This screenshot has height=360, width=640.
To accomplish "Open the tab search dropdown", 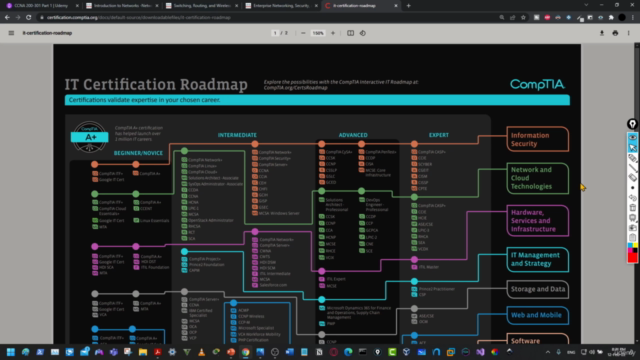I will click(x=586, y=5).
